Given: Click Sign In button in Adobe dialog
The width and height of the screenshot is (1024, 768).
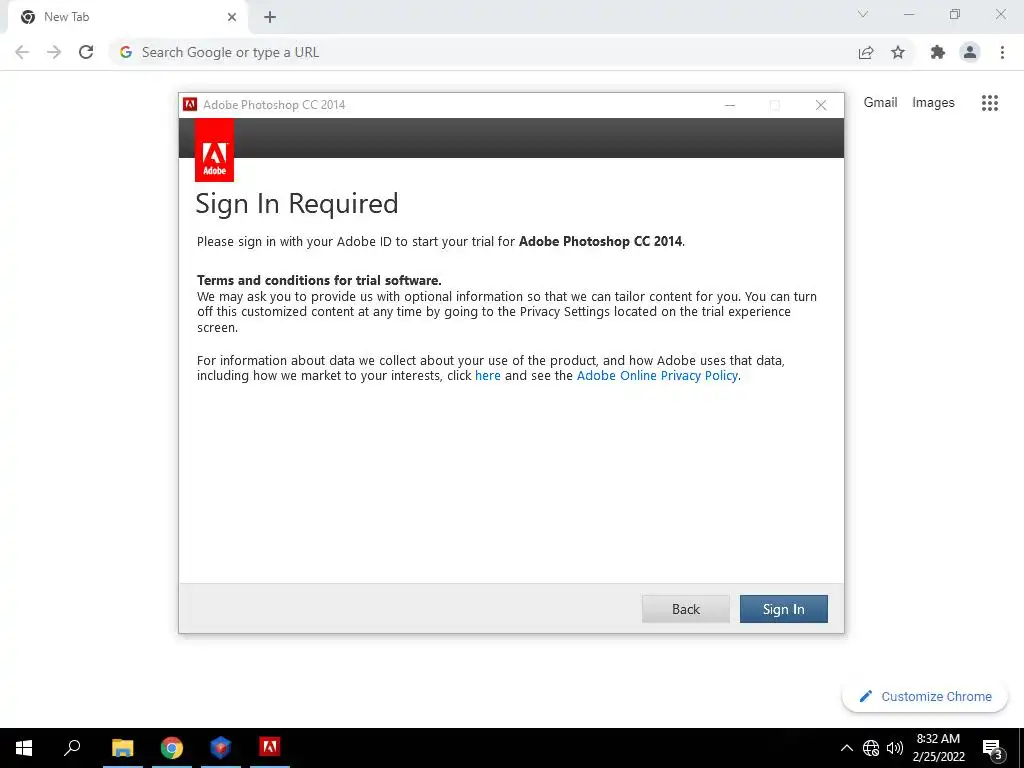Looking at the screenshot, I should [x=783, y=609].
